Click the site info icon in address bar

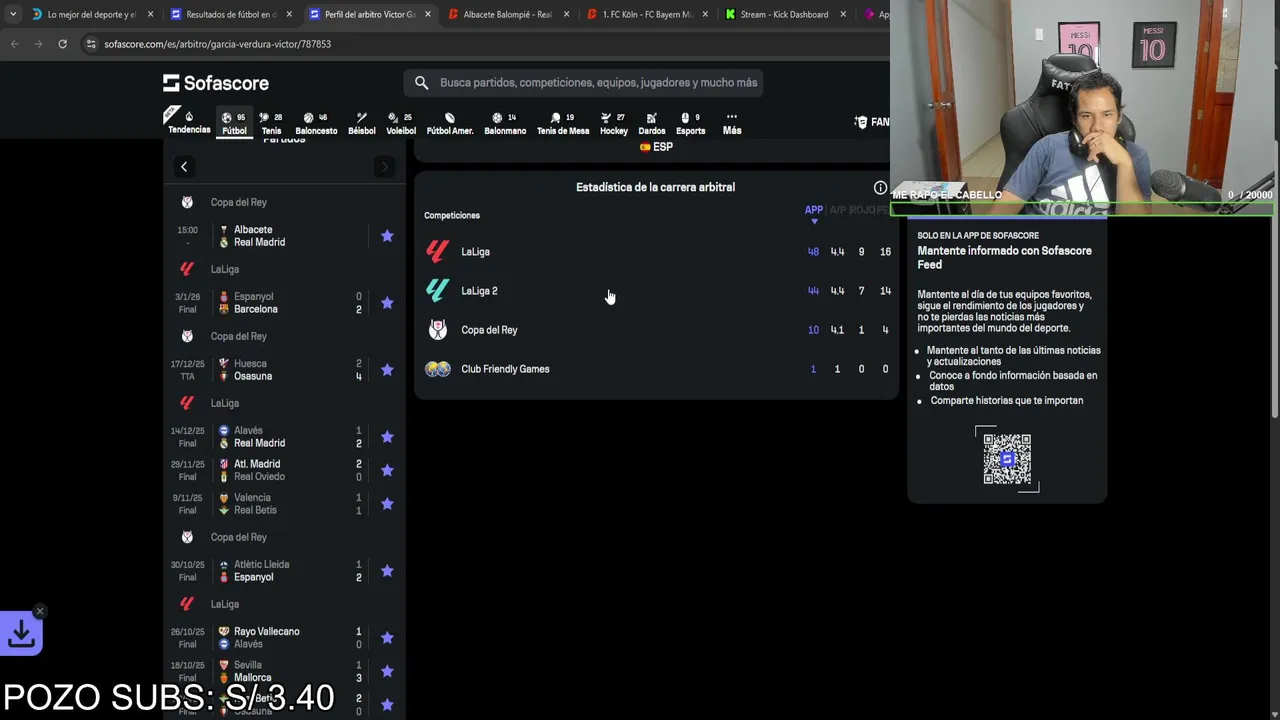(x=91, y=44)
